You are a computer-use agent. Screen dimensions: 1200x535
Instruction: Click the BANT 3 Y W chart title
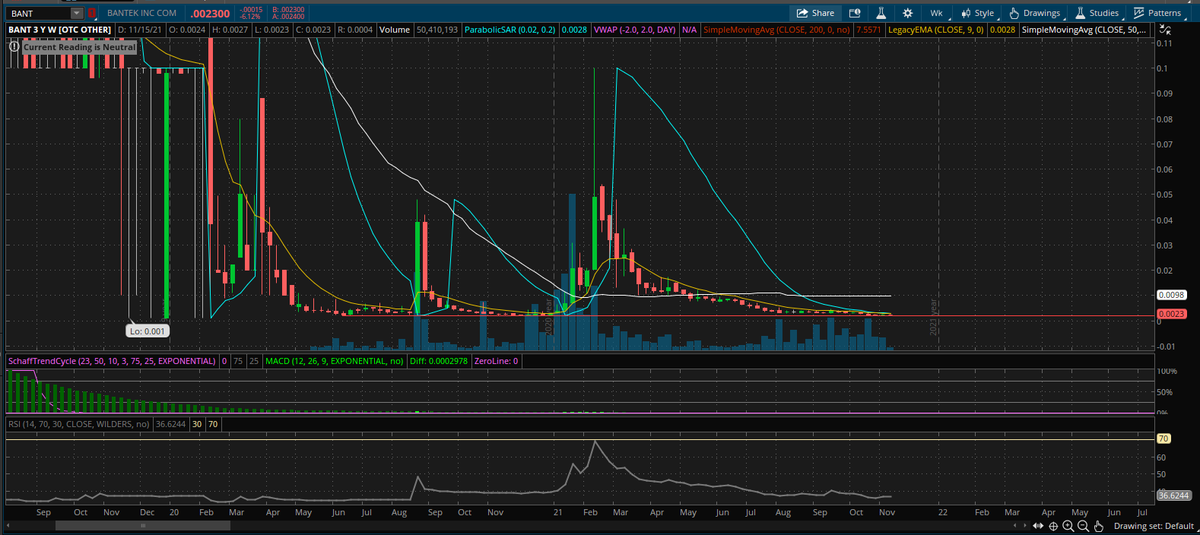pyautogui.click(x=60, y=31)
